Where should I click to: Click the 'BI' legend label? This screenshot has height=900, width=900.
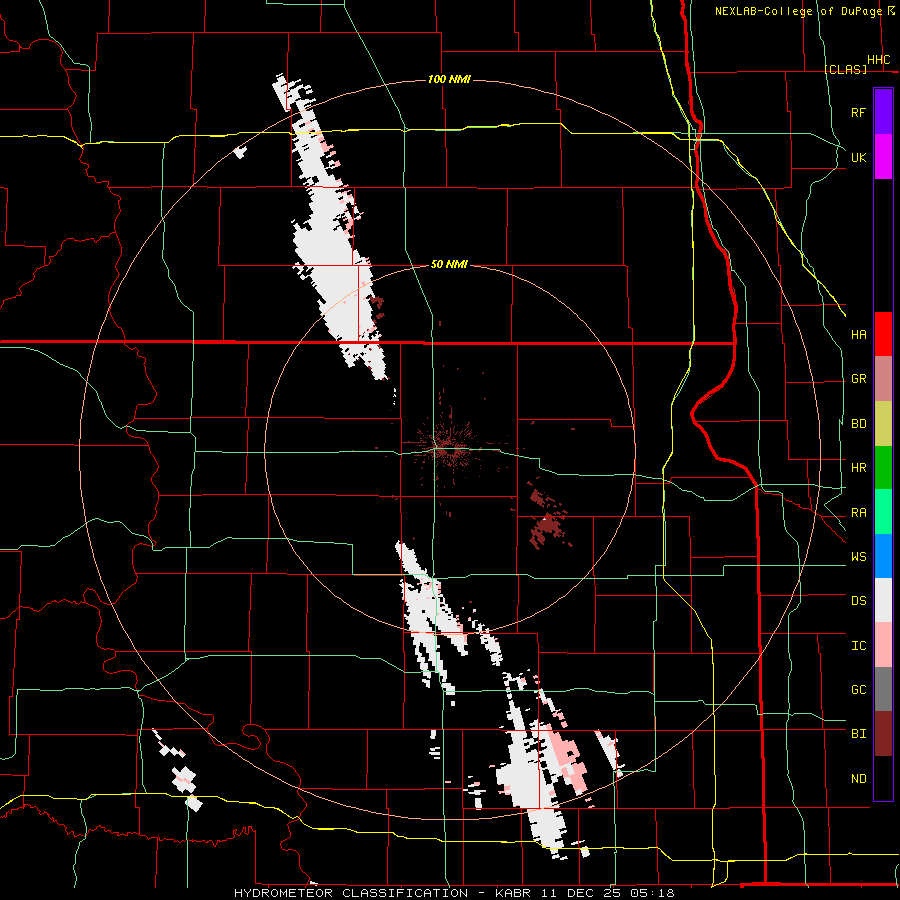pyautogui.click(x=858, y=734)
